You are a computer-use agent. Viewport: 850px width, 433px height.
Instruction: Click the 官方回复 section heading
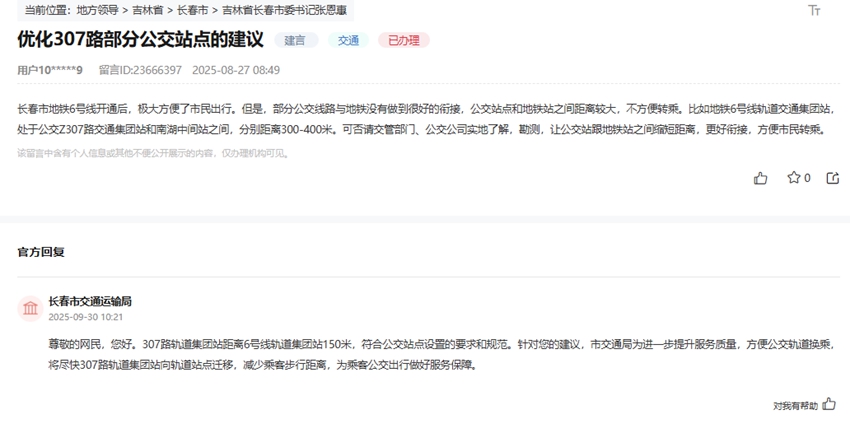pyautogui.click(x=41, y=252)
